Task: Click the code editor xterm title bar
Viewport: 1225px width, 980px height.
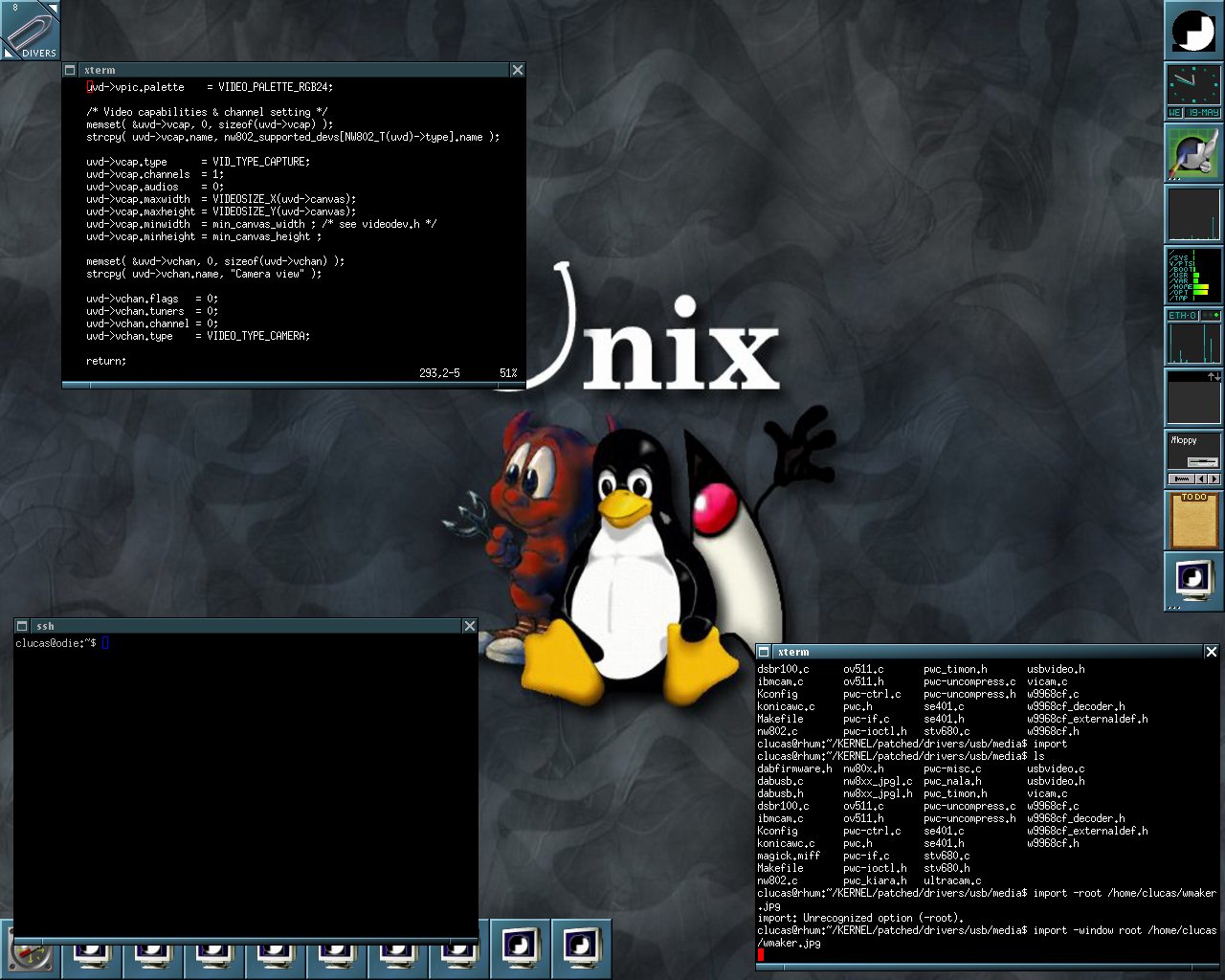Action: click(294, 70)
